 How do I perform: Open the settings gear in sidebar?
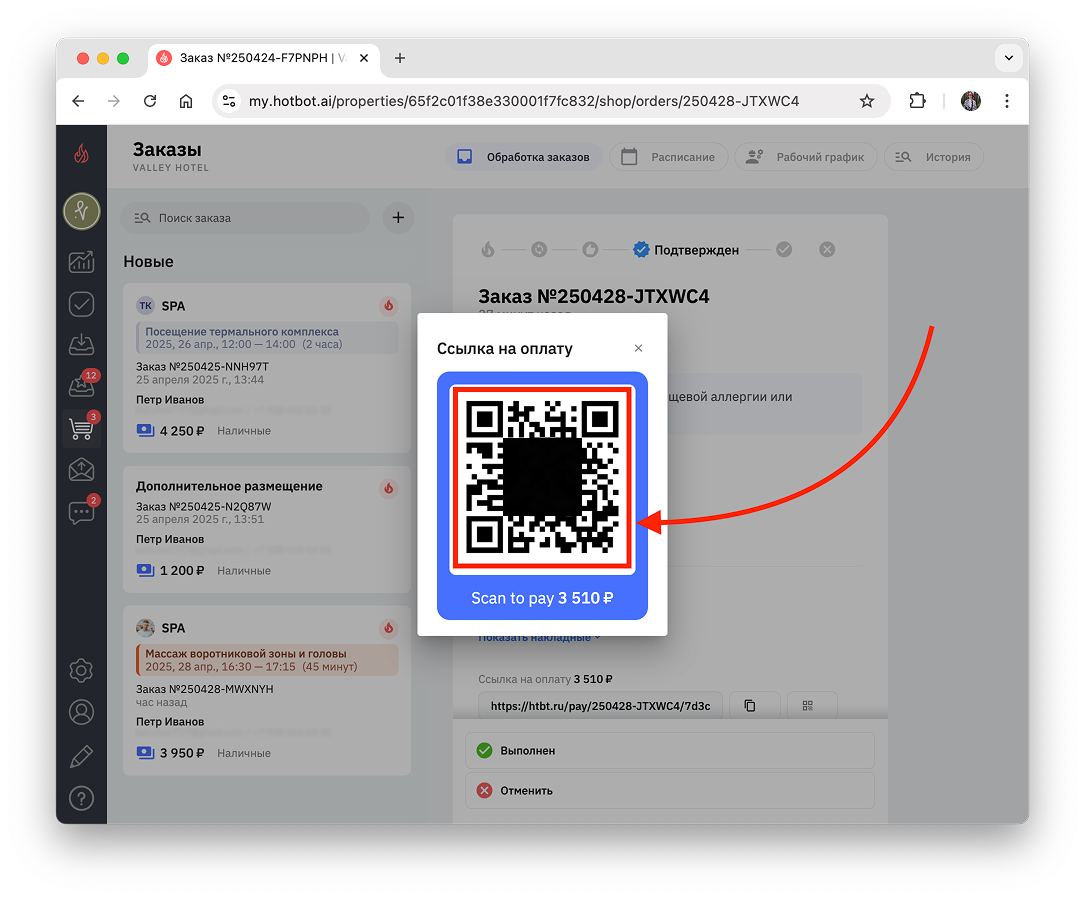click(x=82, y=670)
